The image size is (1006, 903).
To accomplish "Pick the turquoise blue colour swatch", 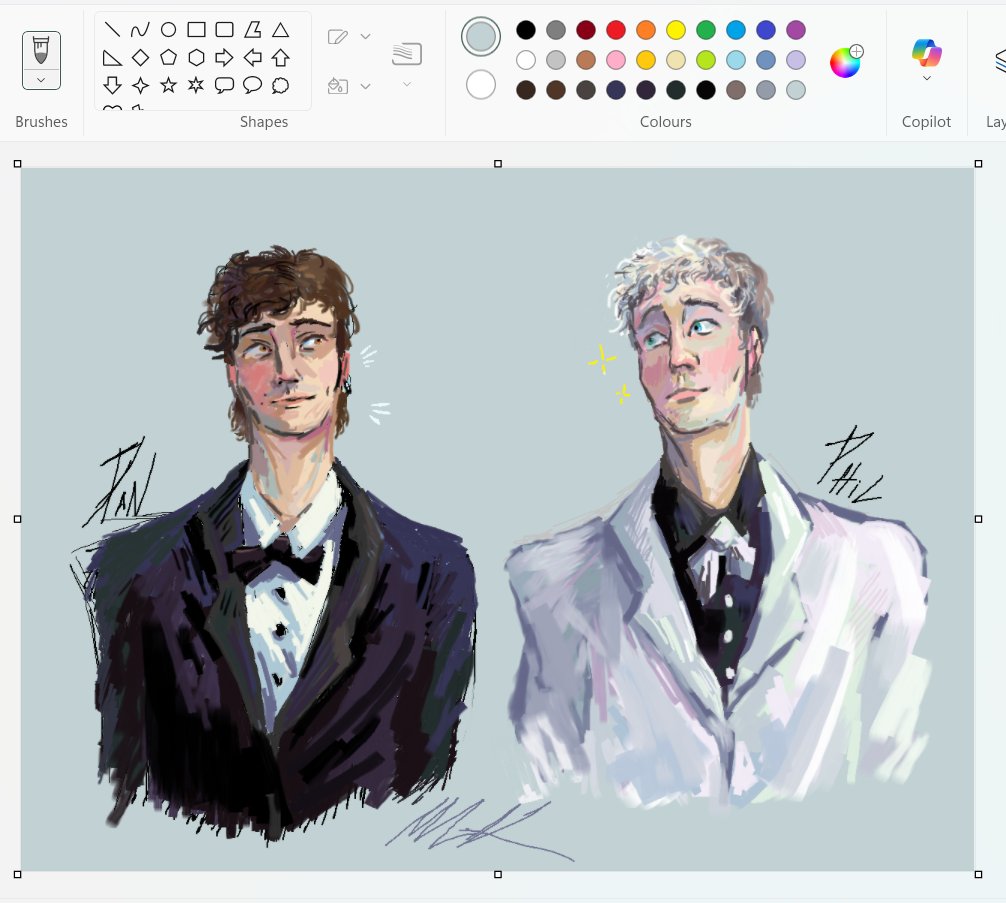I will point(736,30).
